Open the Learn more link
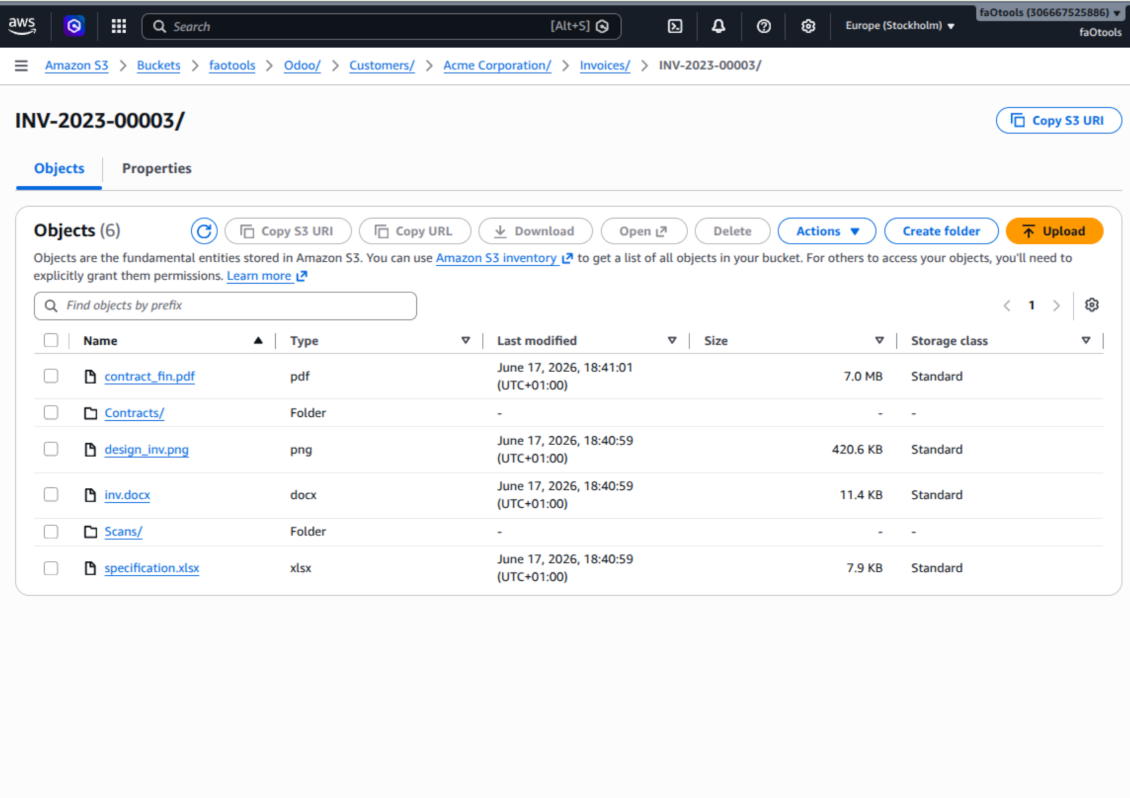Screen dimensions: 1130x798 click(x=267, y=276)
